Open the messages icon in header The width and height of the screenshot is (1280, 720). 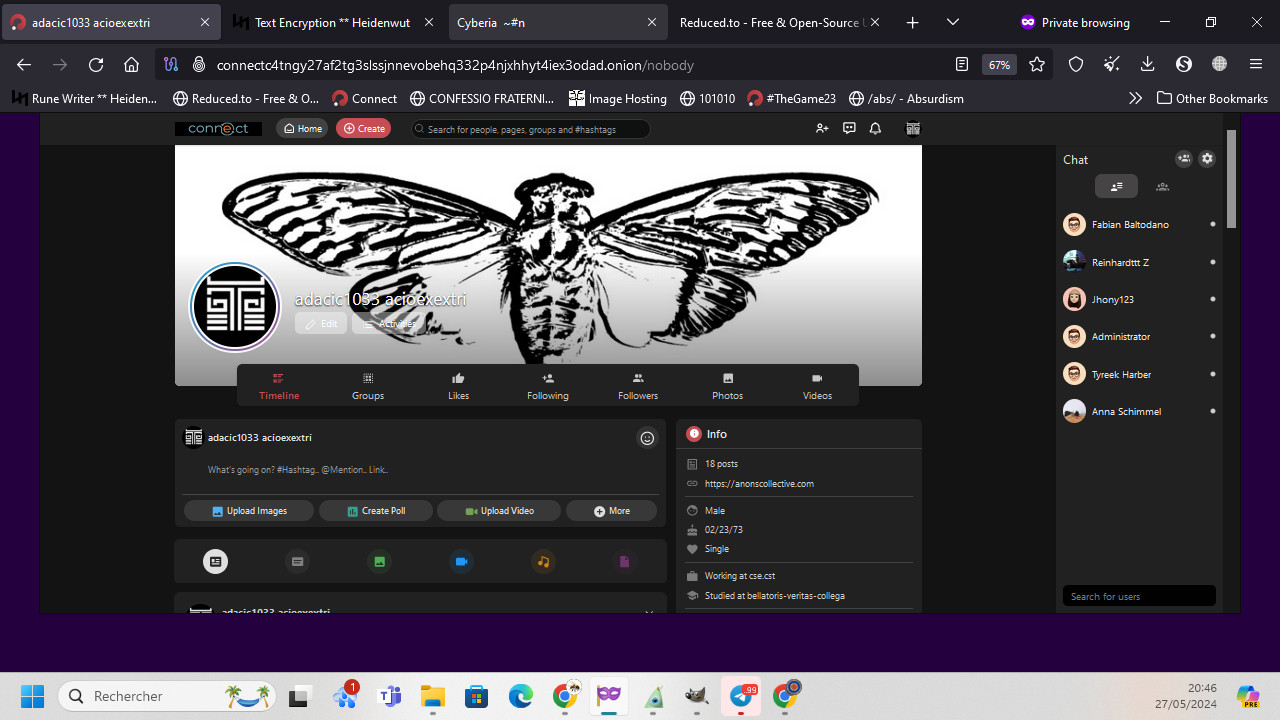849,128
